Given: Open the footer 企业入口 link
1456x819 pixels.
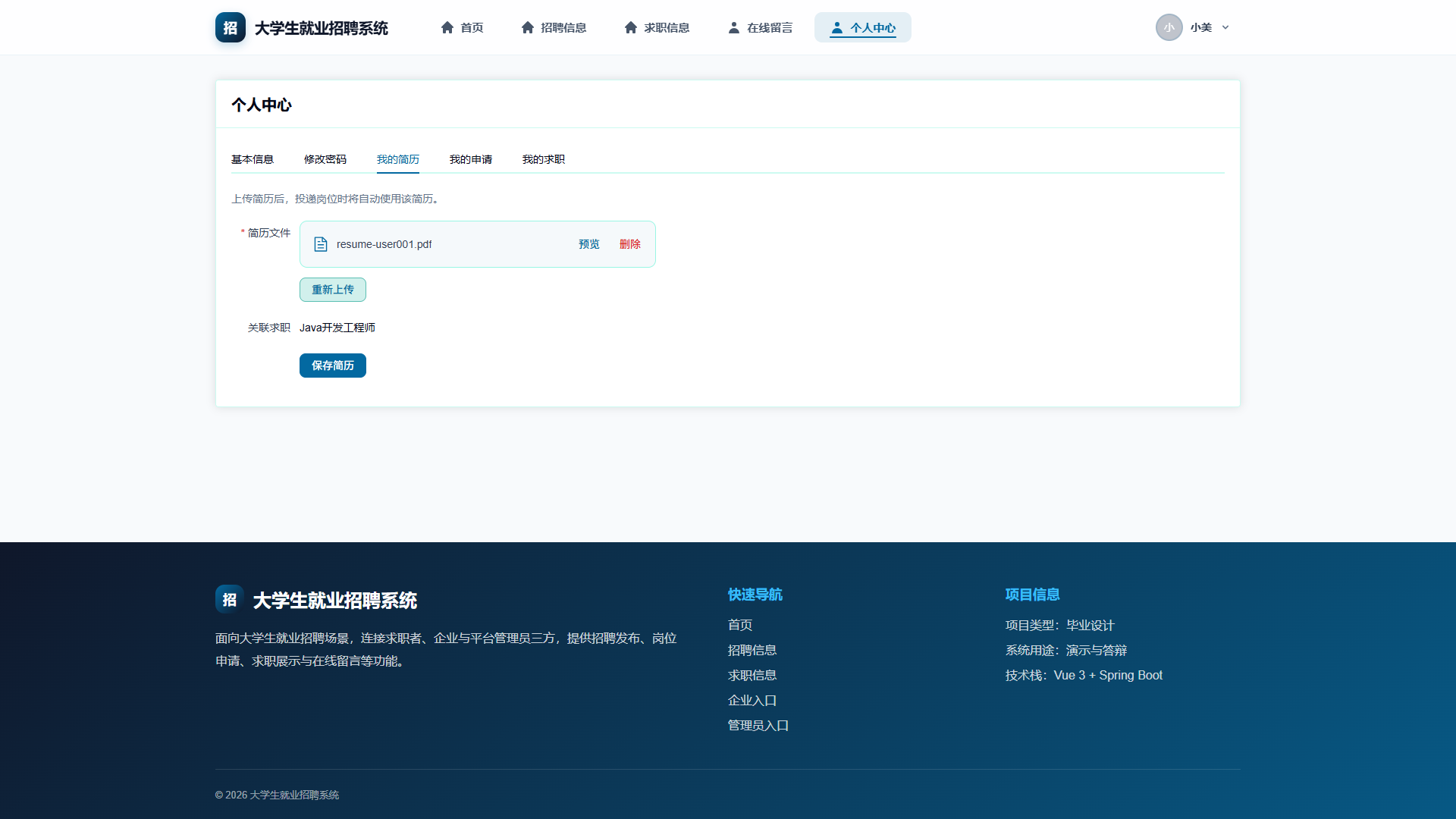Looking at the screenshot, I should coord(752,700).
